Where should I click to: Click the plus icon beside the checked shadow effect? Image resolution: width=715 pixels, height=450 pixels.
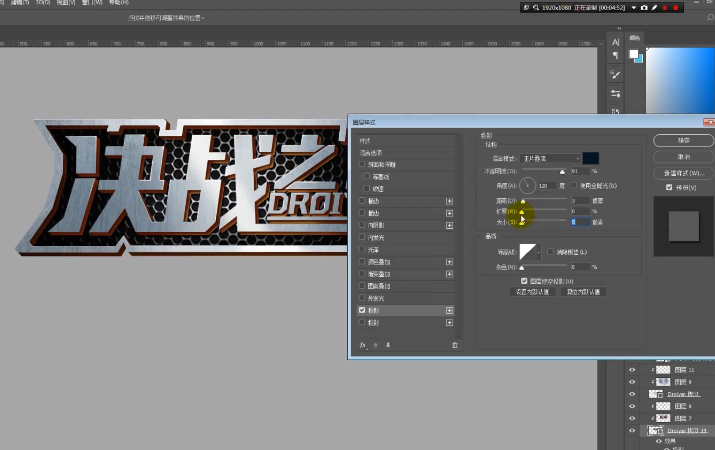tap(449, 311)
